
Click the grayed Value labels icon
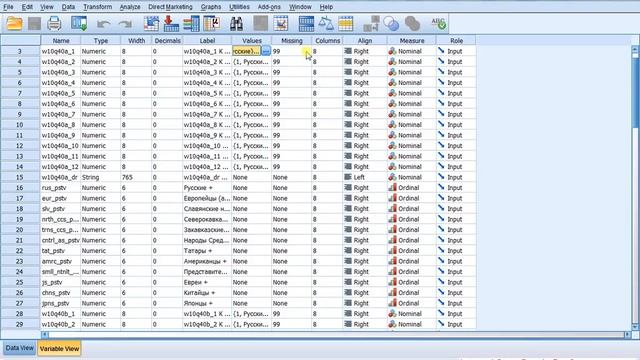click(371, 24)
